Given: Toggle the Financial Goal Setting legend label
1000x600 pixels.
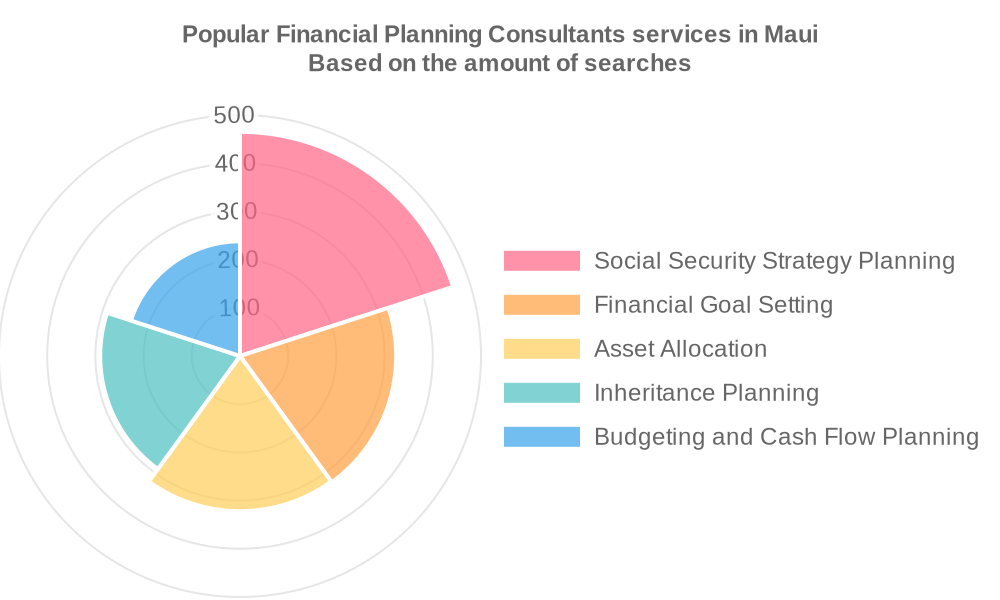Looking at the screenshot, I should point(713,305).
